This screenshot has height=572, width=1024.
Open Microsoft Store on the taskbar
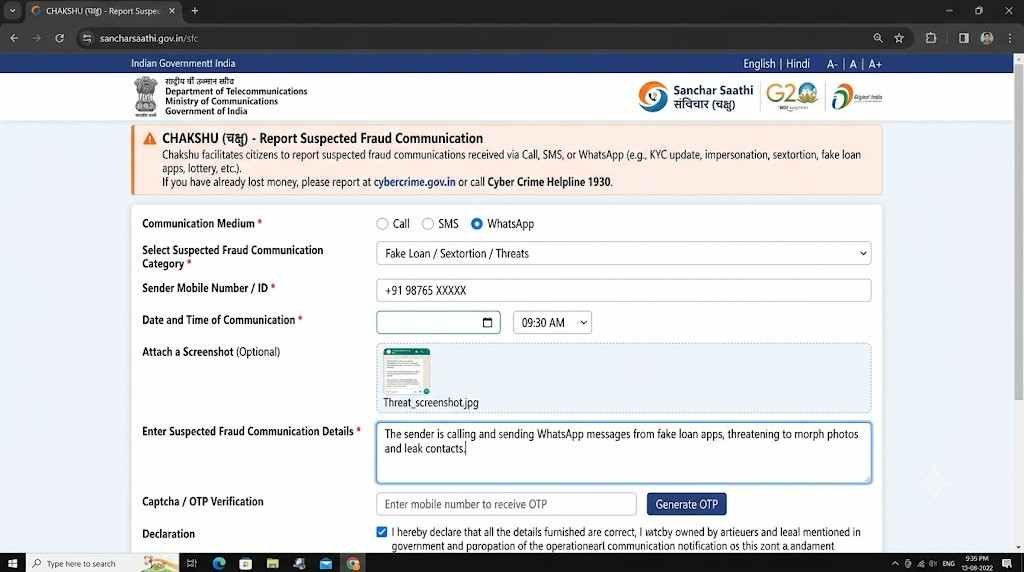click(246, 563)
